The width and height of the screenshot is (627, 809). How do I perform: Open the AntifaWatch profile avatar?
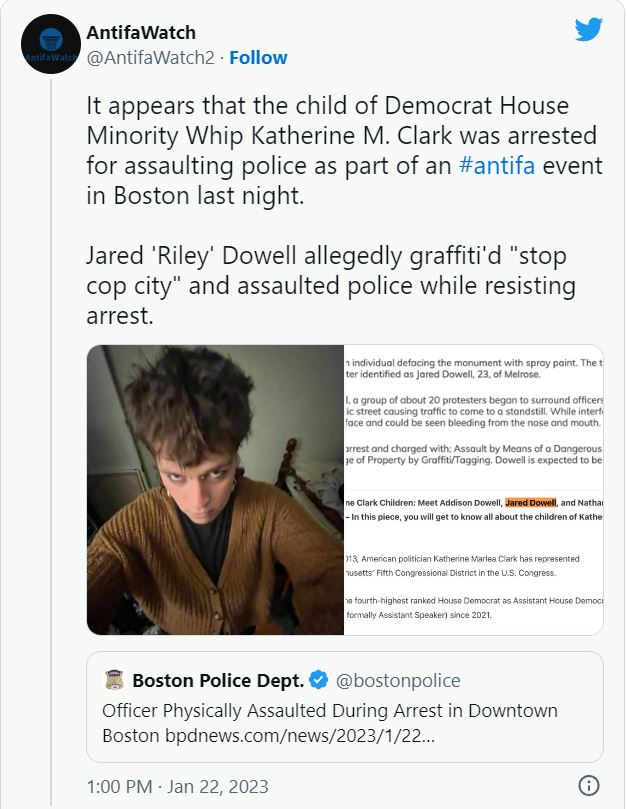(50, 46)
